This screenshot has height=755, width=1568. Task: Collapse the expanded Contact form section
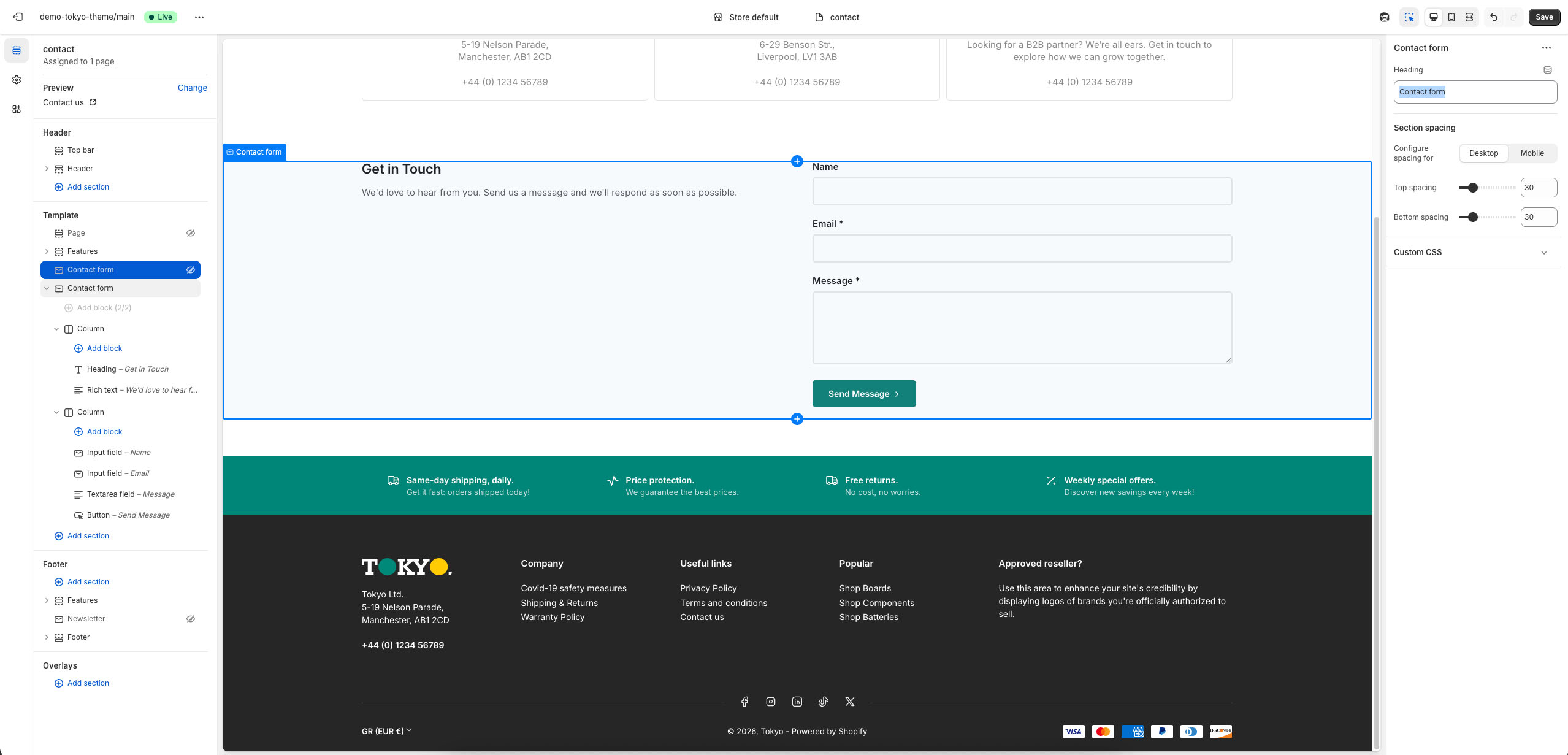(47, 288)
